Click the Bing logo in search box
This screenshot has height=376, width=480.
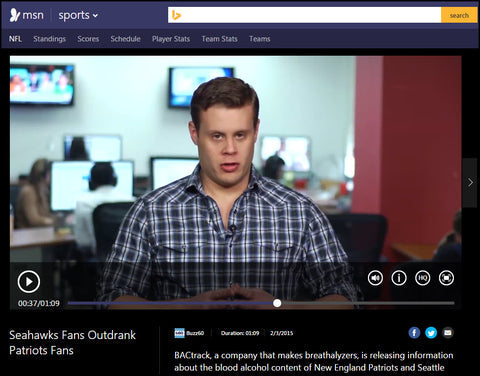pyautogui.click(x=176, y=15)
